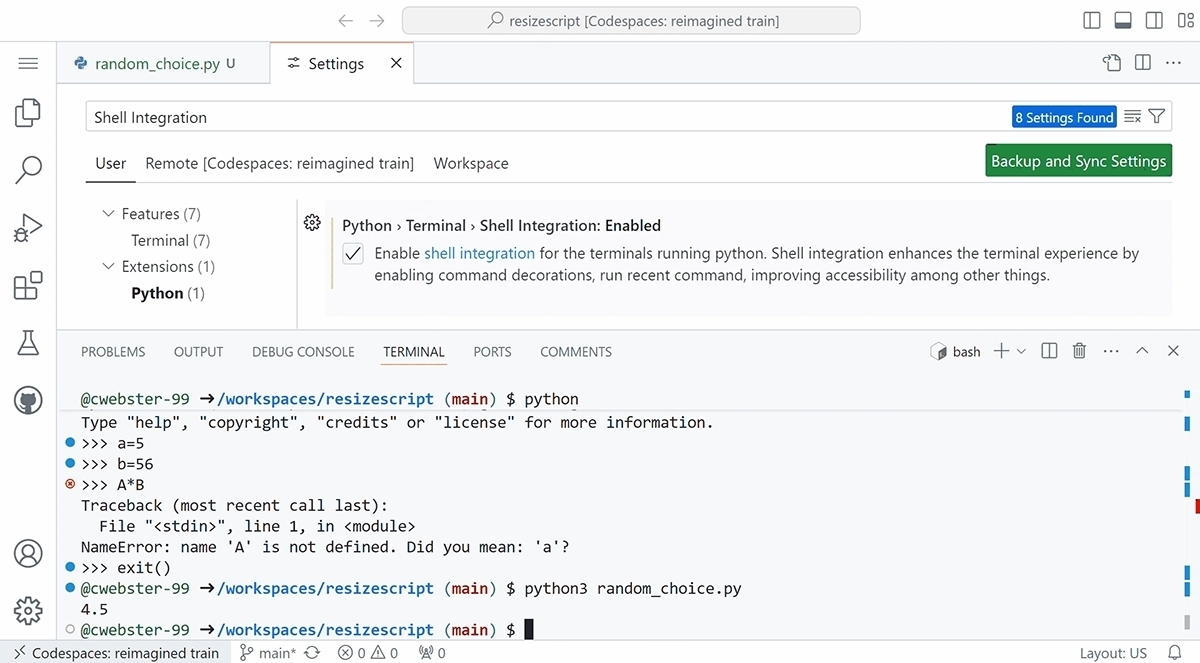
Task: Open Customize Layout icon
Action: click(x=1184, y=20)
